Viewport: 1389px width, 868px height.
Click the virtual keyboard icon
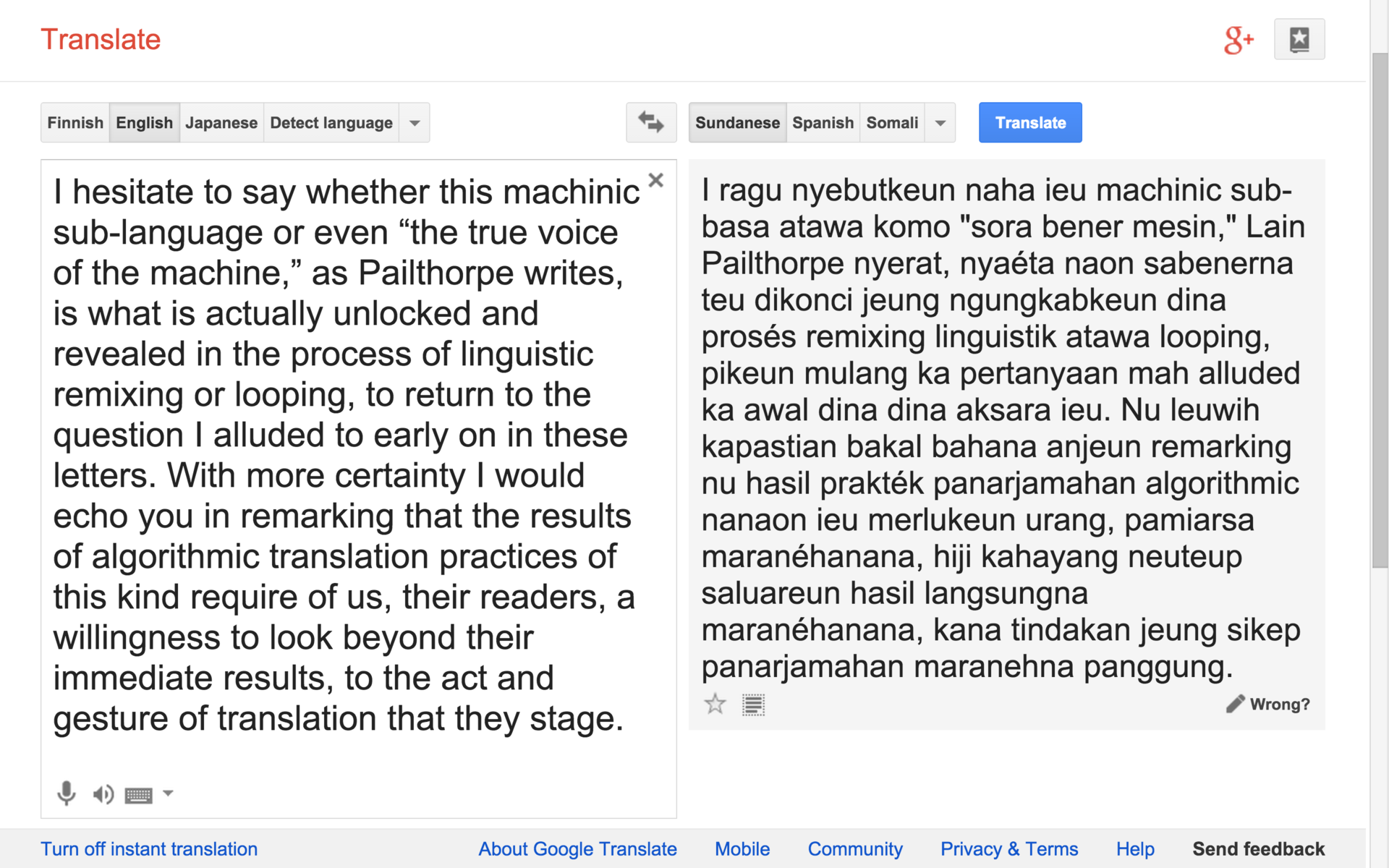coord(138,796)
